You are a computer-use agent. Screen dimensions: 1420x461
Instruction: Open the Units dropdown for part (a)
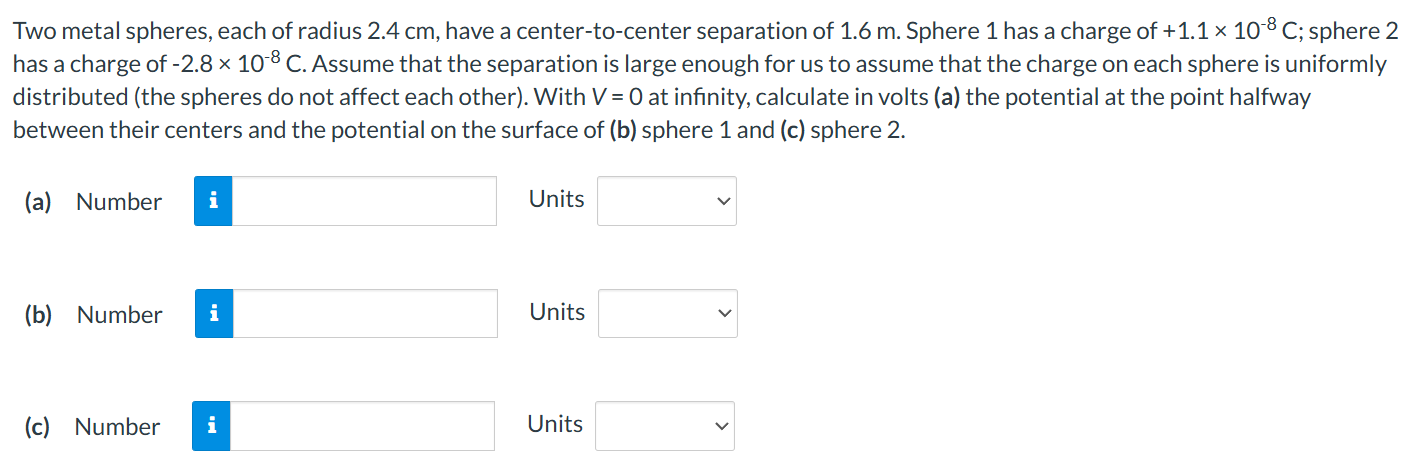tap(666, 201)
